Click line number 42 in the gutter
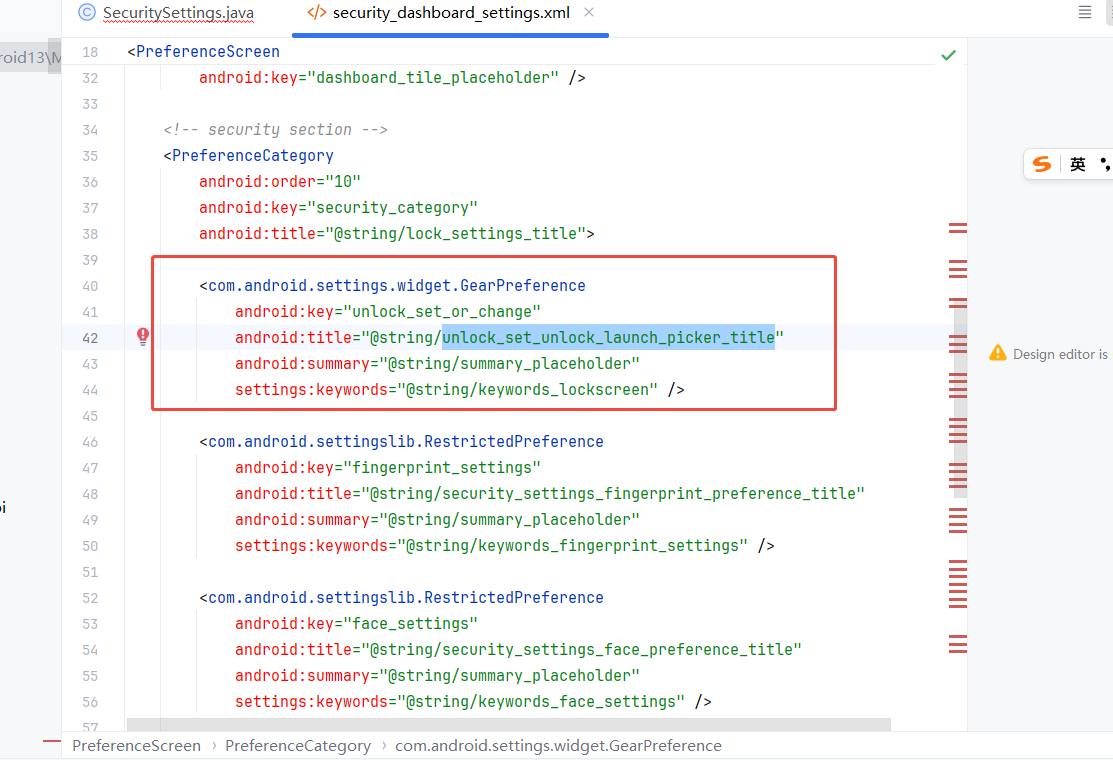 pyautogui.click(x=90, y=338)
